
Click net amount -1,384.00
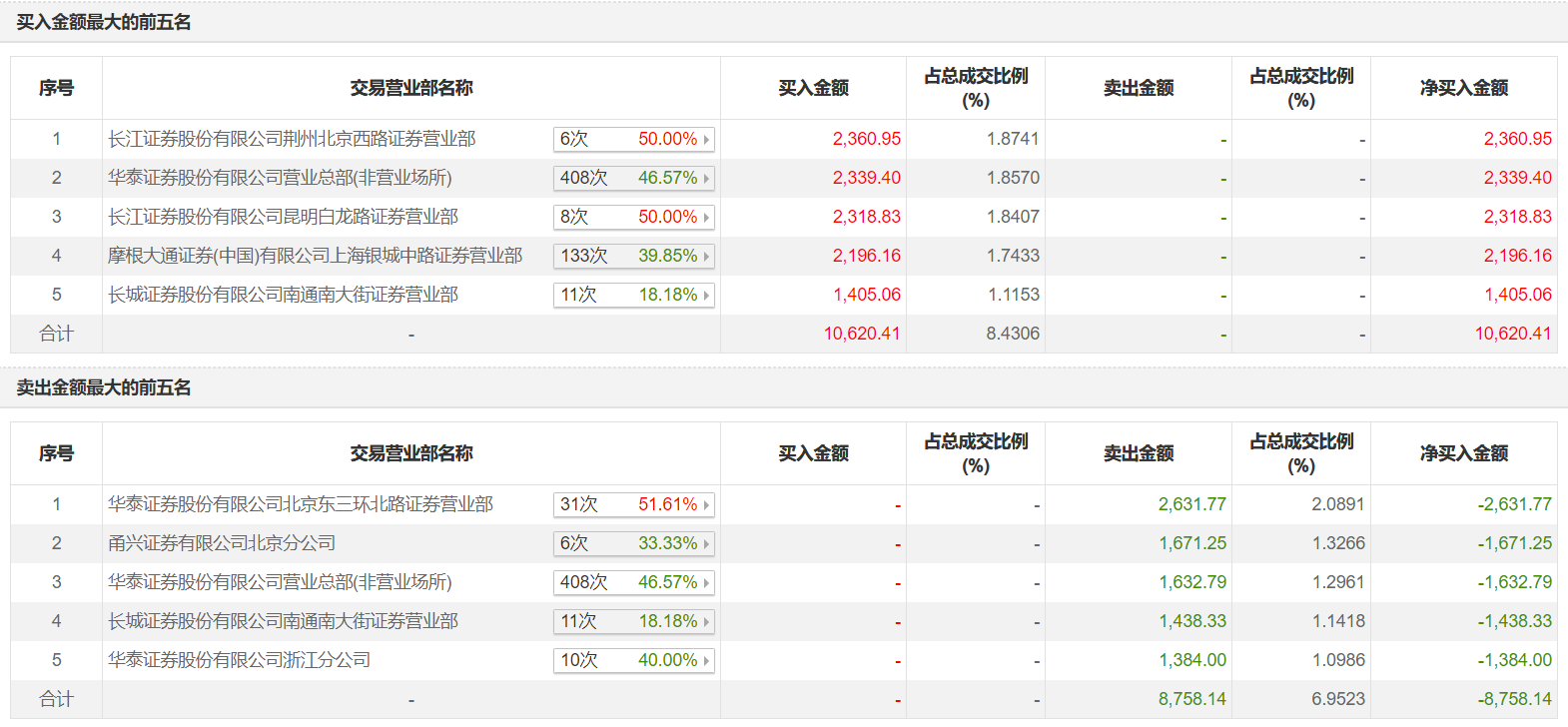click(x=1514, y=660)
